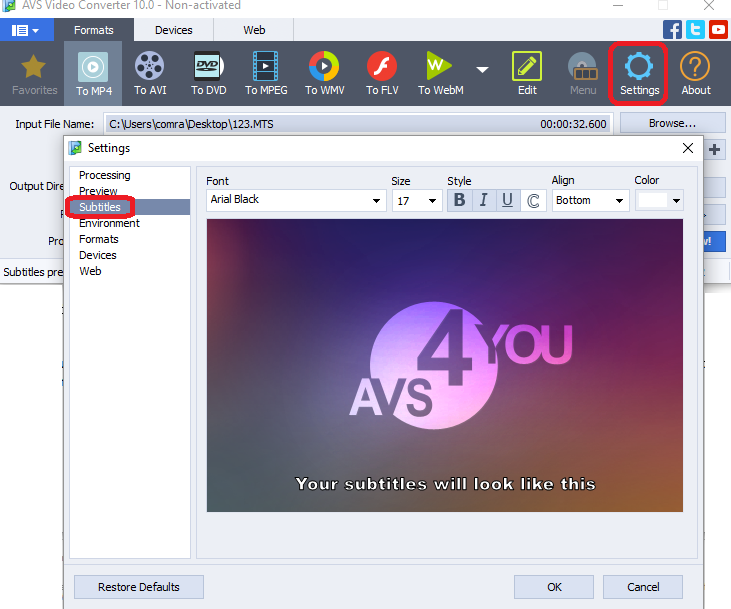Image resolution: width=731 pixels, height=609 pixels.
Task: Open the subtitle Color picker dropdown
Action: (x=659, y=201)
